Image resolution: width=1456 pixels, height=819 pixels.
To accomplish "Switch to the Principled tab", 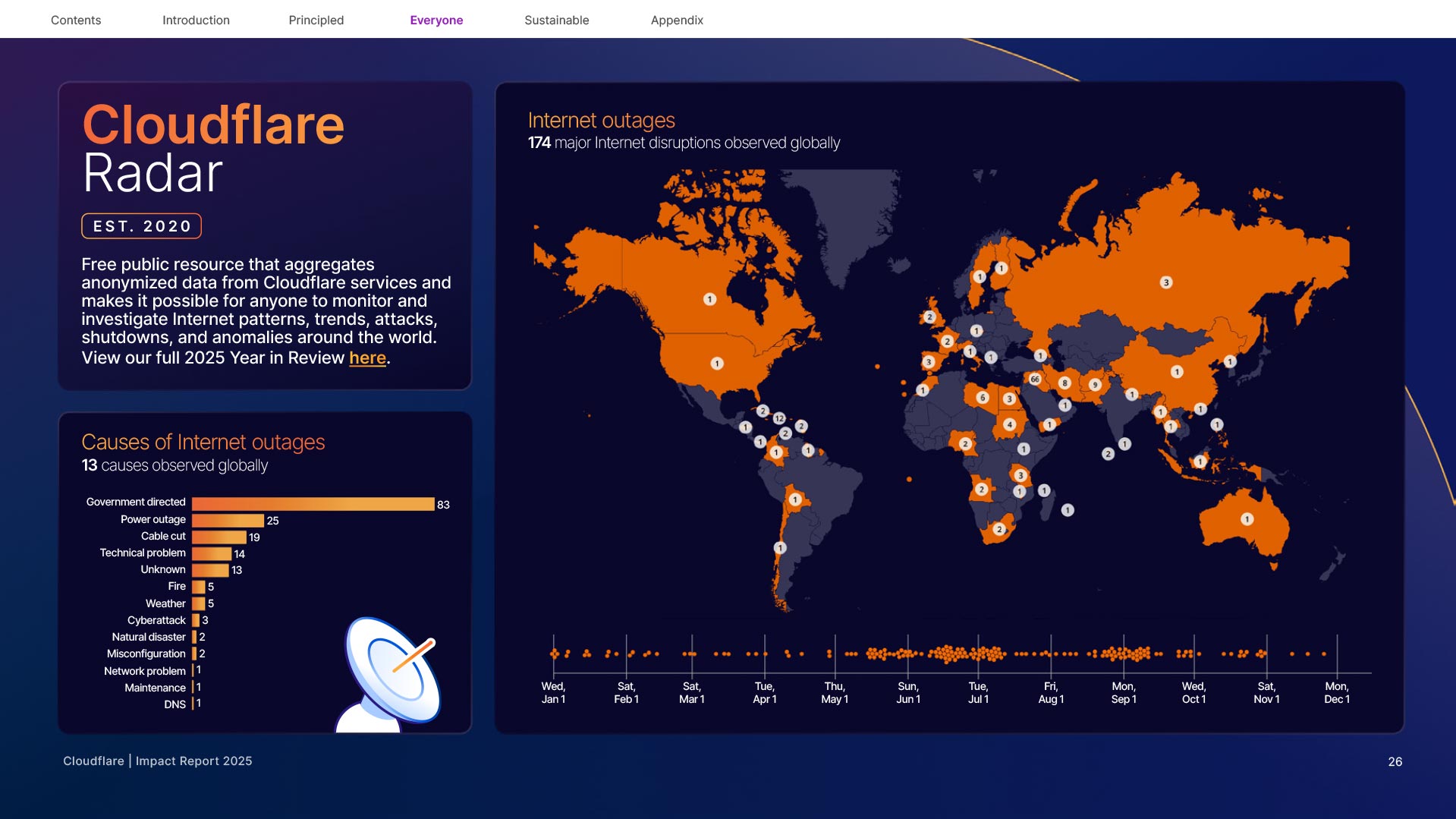I will pyautogui.click(x=316, y=20).
